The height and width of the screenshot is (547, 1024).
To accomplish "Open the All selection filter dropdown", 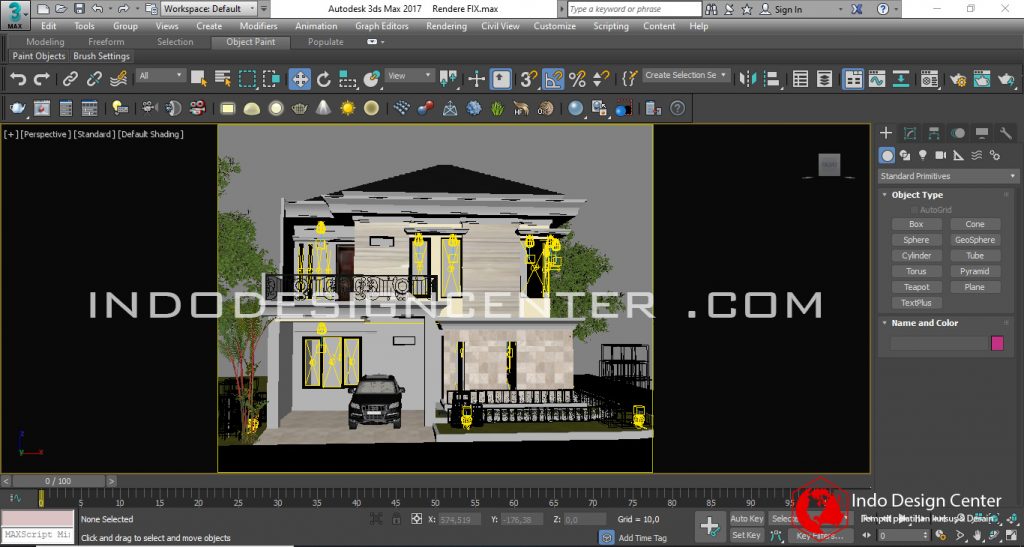I will pyautogui.click(x=161, y=76).
